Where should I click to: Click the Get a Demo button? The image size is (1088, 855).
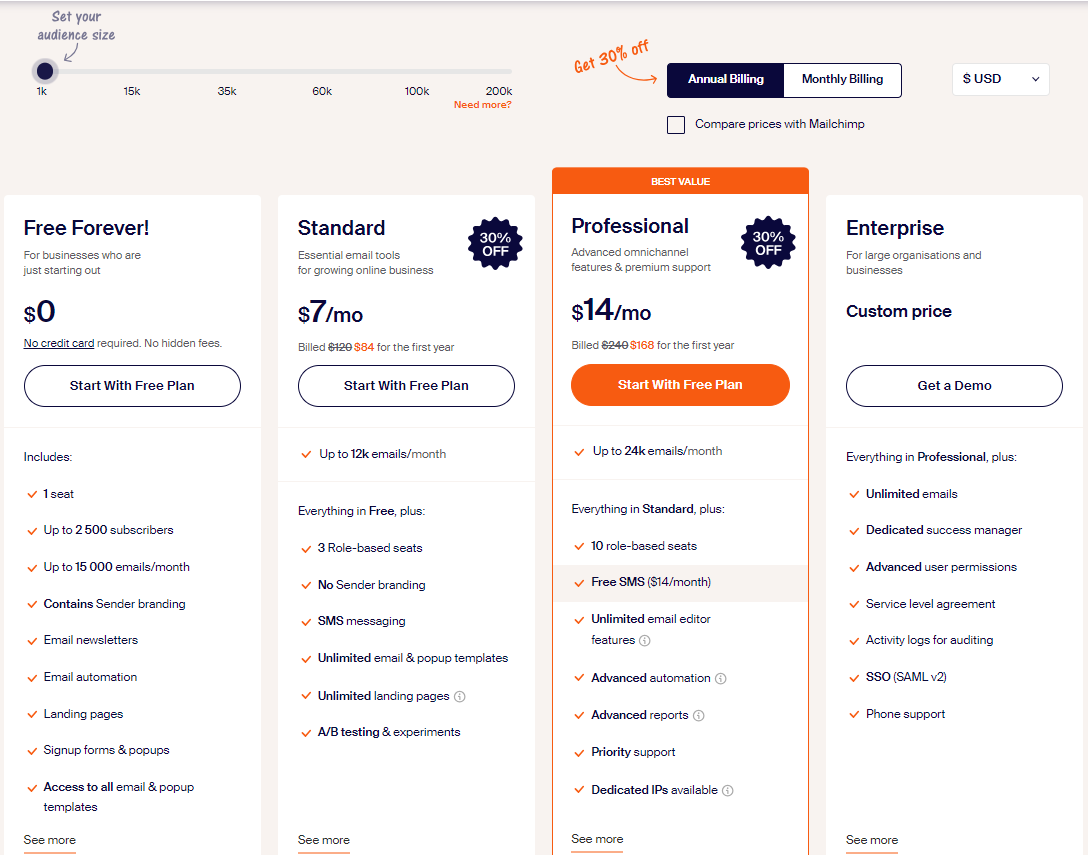(x=954, y=386)
